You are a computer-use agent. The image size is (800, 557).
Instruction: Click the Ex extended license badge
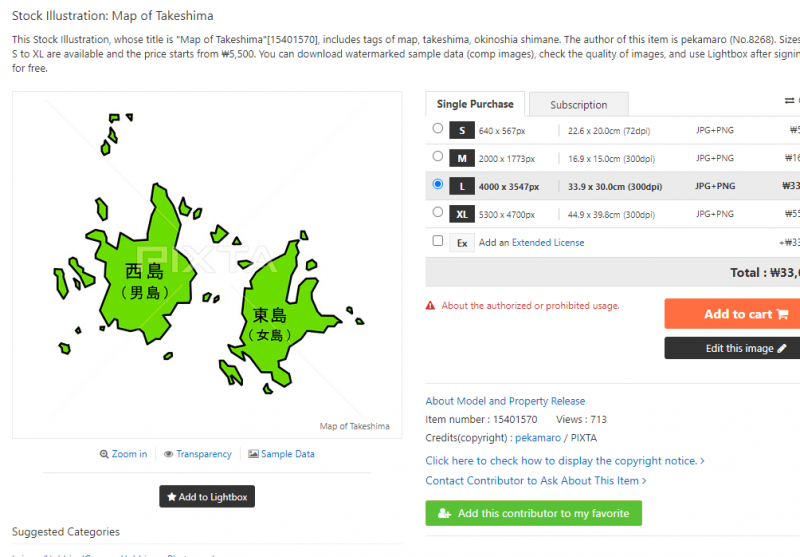click(x=462, y=242)
